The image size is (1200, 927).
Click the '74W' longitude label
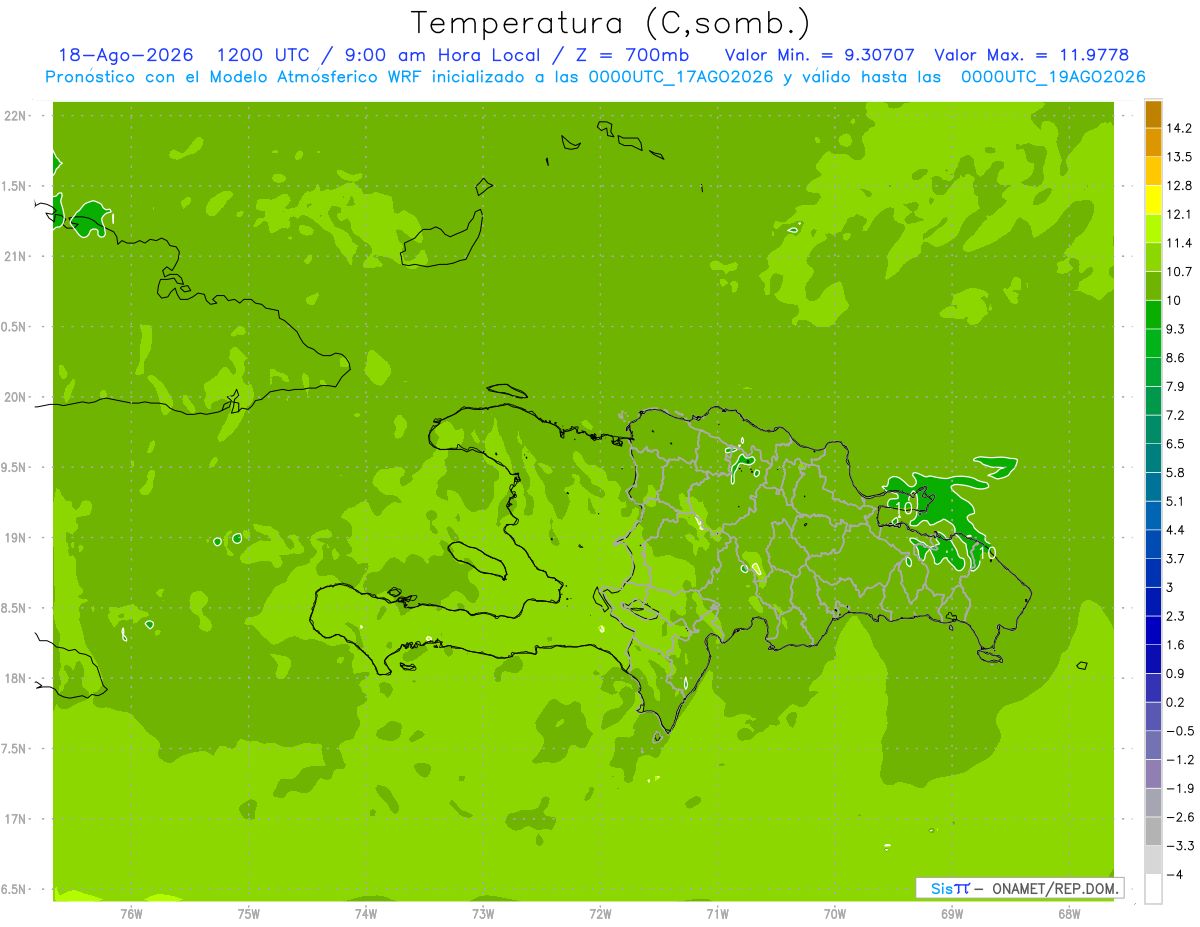(366, 912)
